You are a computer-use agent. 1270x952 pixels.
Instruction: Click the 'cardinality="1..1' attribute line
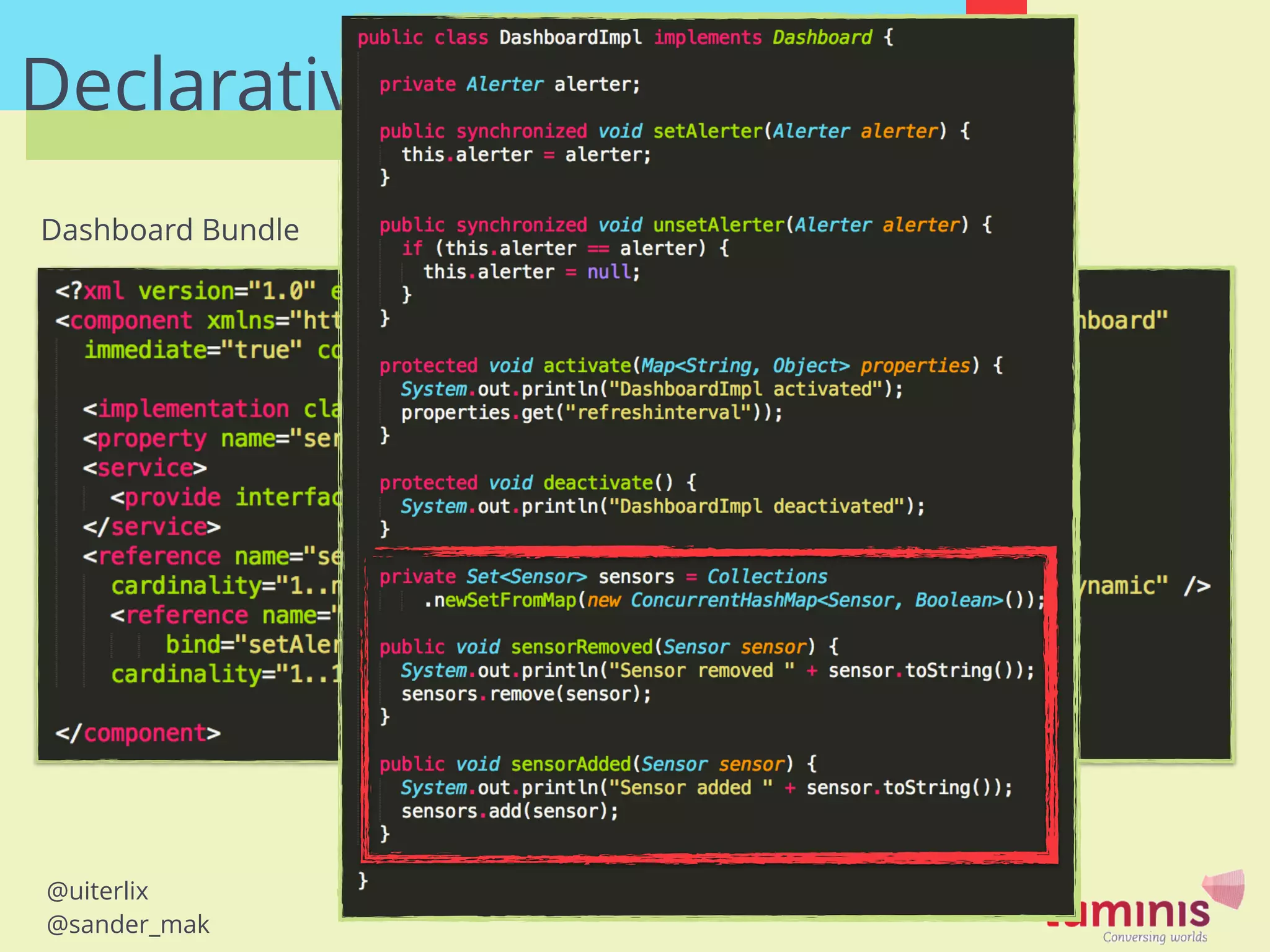coord(226,674)
